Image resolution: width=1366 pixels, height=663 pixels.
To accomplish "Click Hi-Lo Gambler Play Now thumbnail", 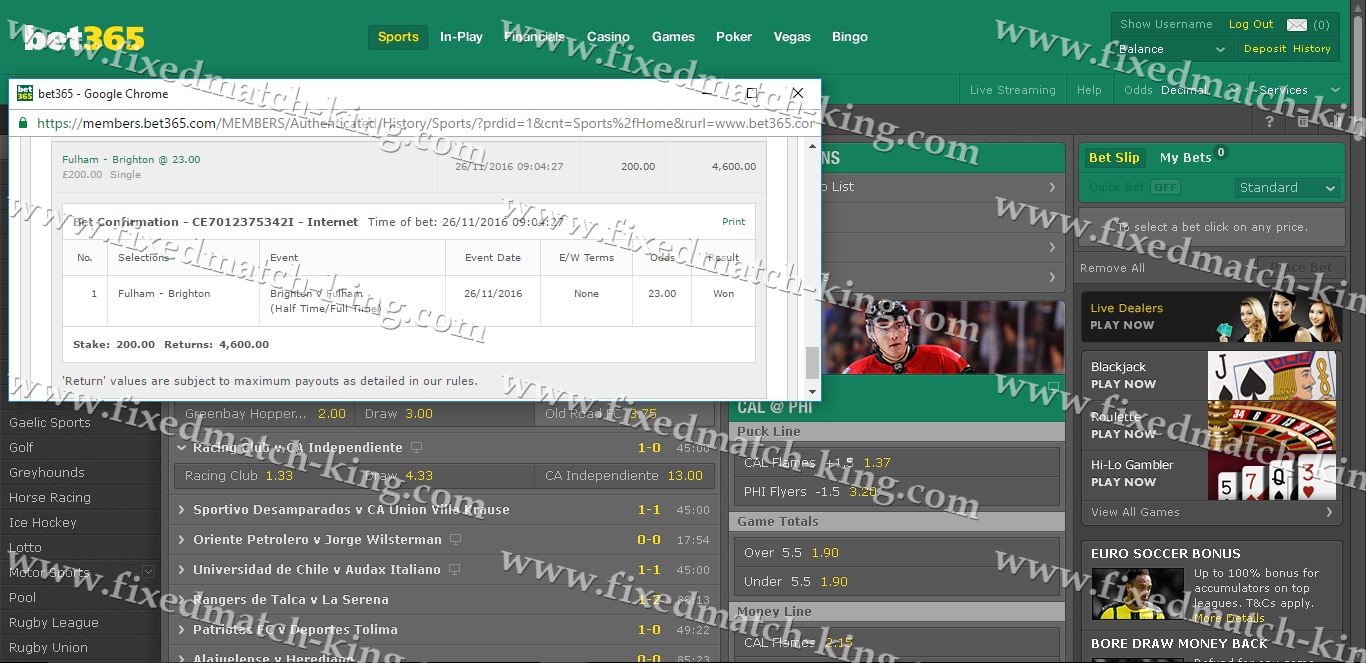I will coord(1272,476).
